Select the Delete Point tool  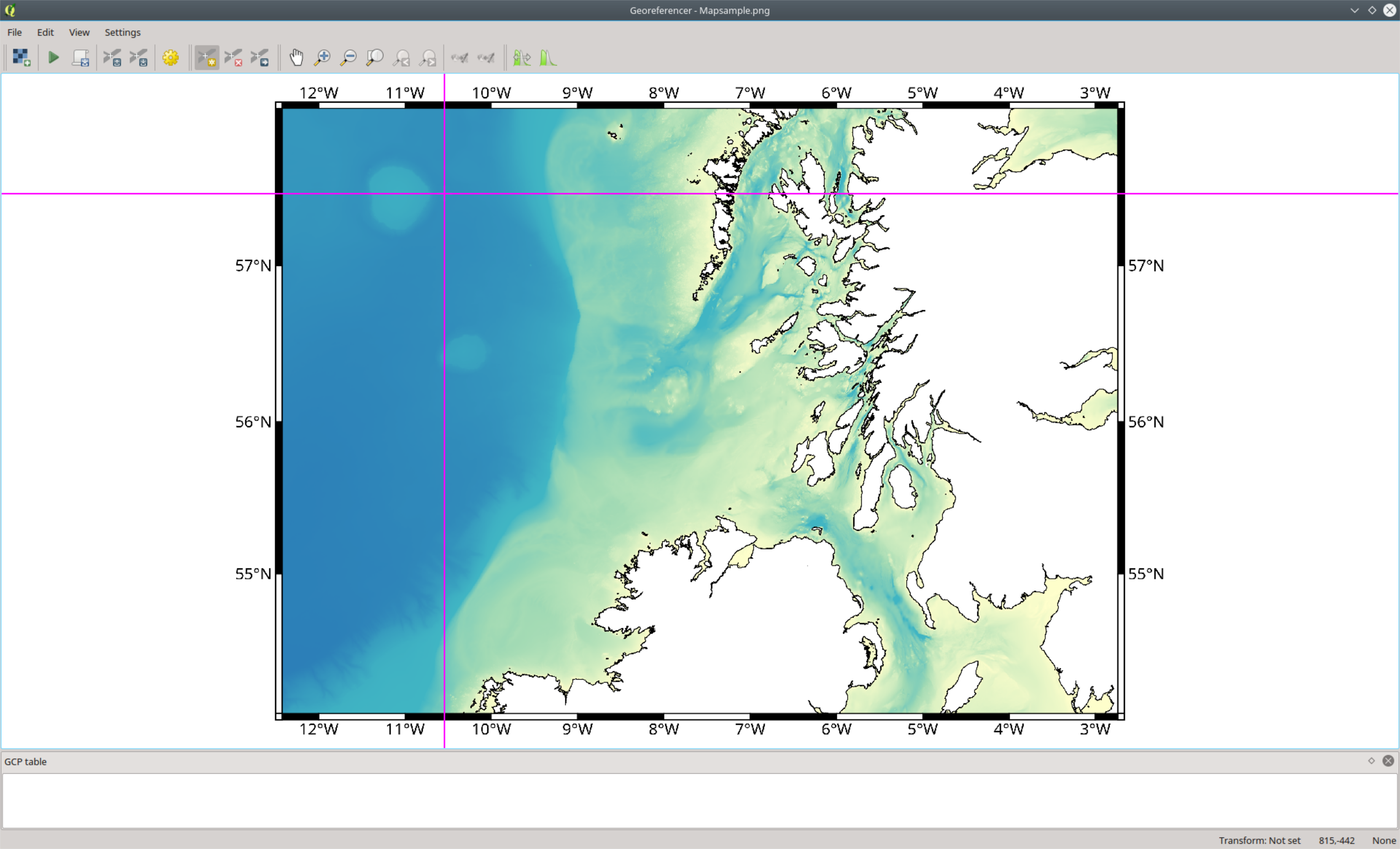[234, 57]
